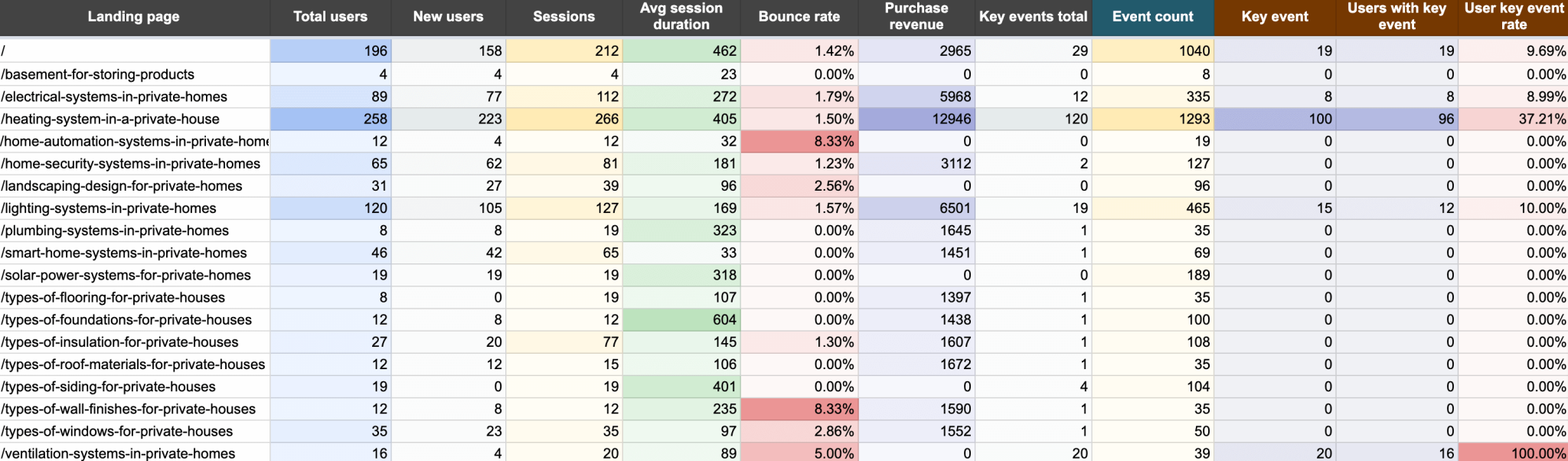The width and height of the screenshot is (1568, 461).
Task: Select the Total users column header
Action: (330, 17)
